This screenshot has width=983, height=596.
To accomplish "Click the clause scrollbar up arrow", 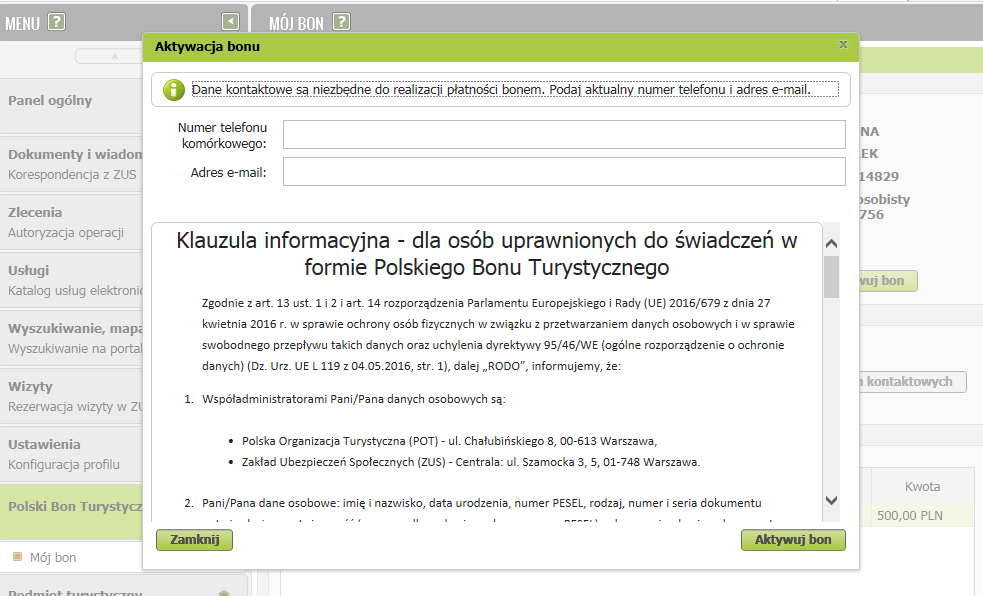I will click(831, 243).
